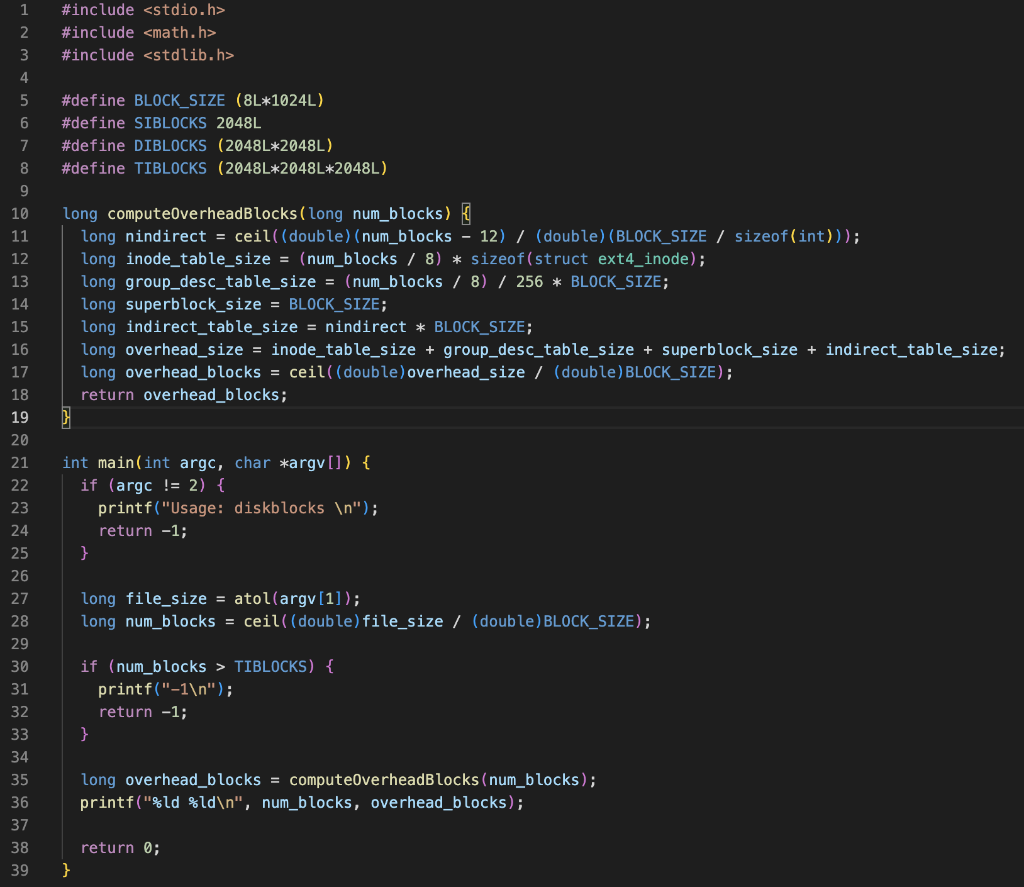
Task: Click the 'main' function name
Action: 116,463
